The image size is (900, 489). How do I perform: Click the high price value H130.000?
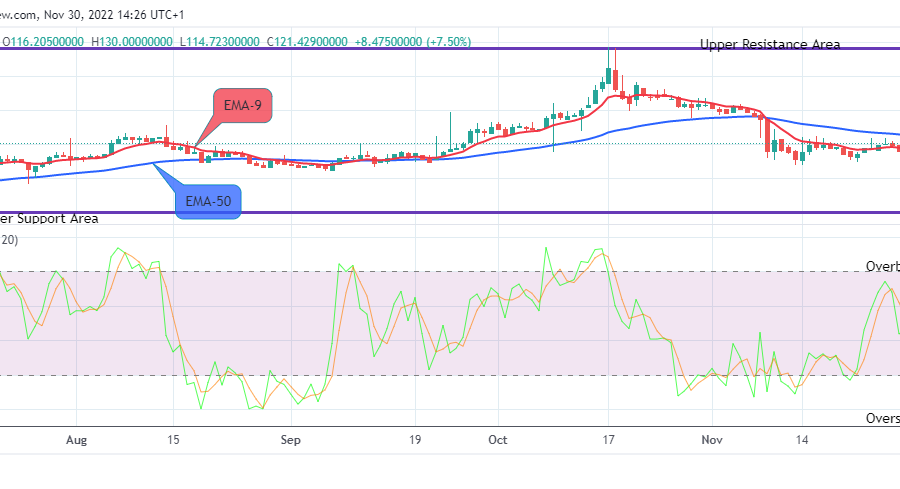[x=132, y=41]
